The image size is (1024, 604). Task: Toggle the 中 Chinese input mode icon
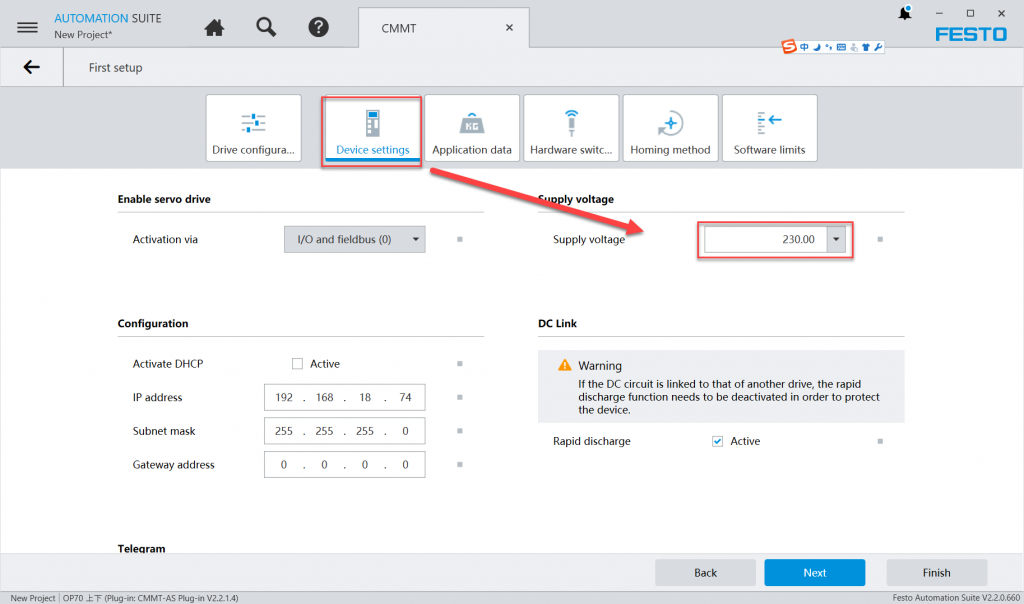tap(804, 47)
